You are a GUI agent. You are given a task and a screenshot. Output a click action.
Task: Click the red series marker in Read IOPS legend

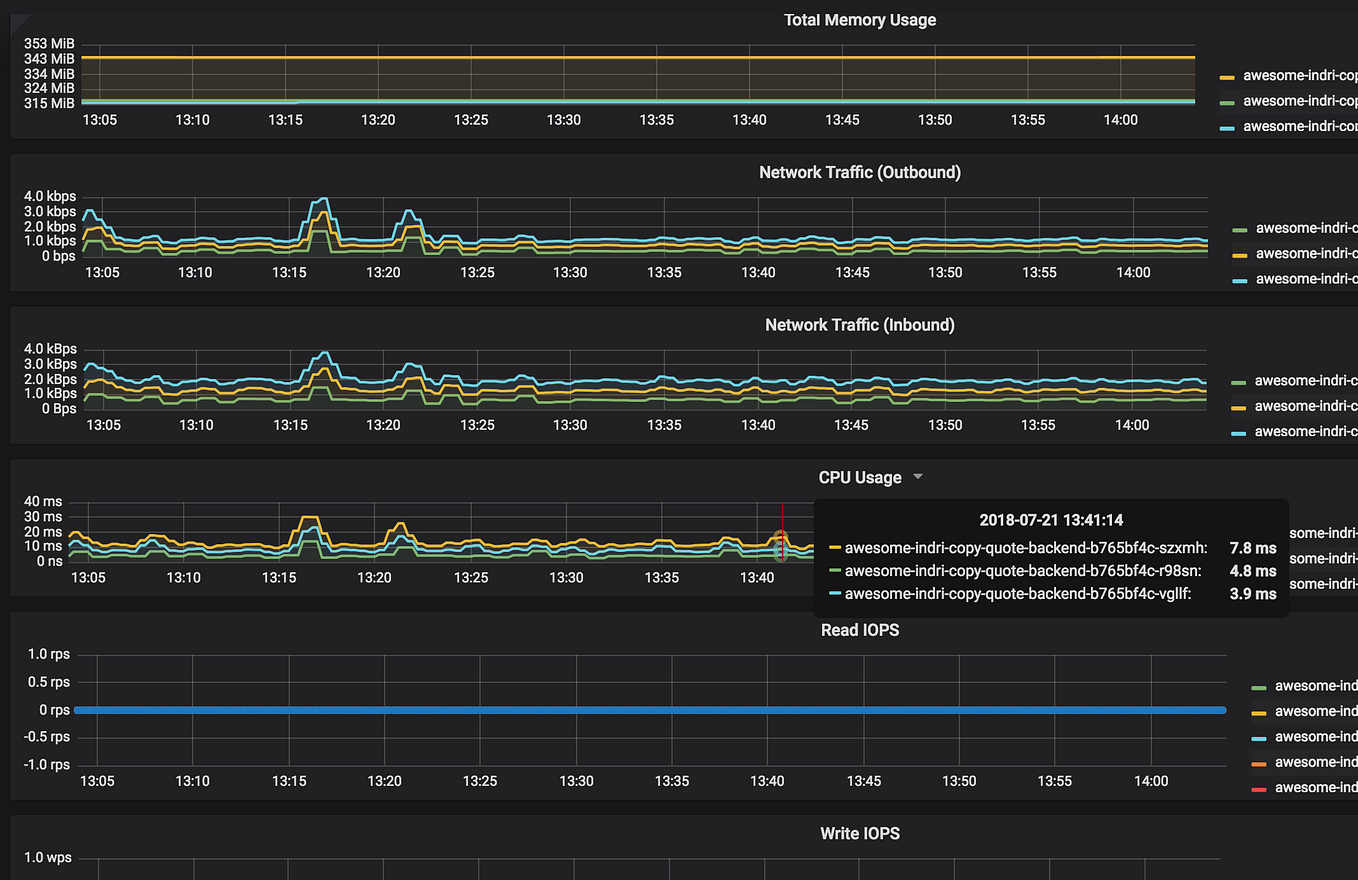1259,787
